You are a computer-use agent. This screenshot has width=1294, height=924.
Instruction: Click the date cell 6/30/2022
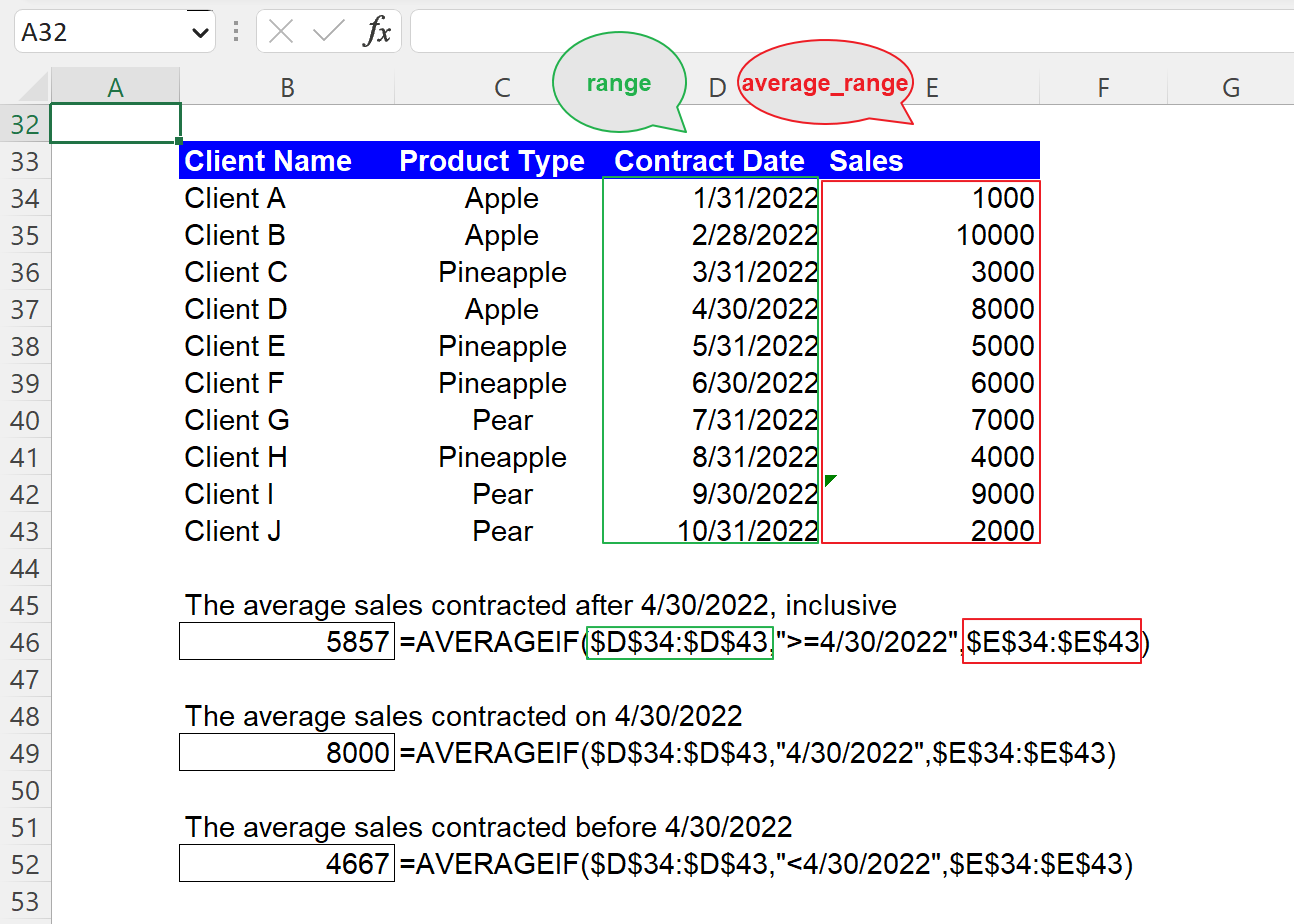point(716,383)
